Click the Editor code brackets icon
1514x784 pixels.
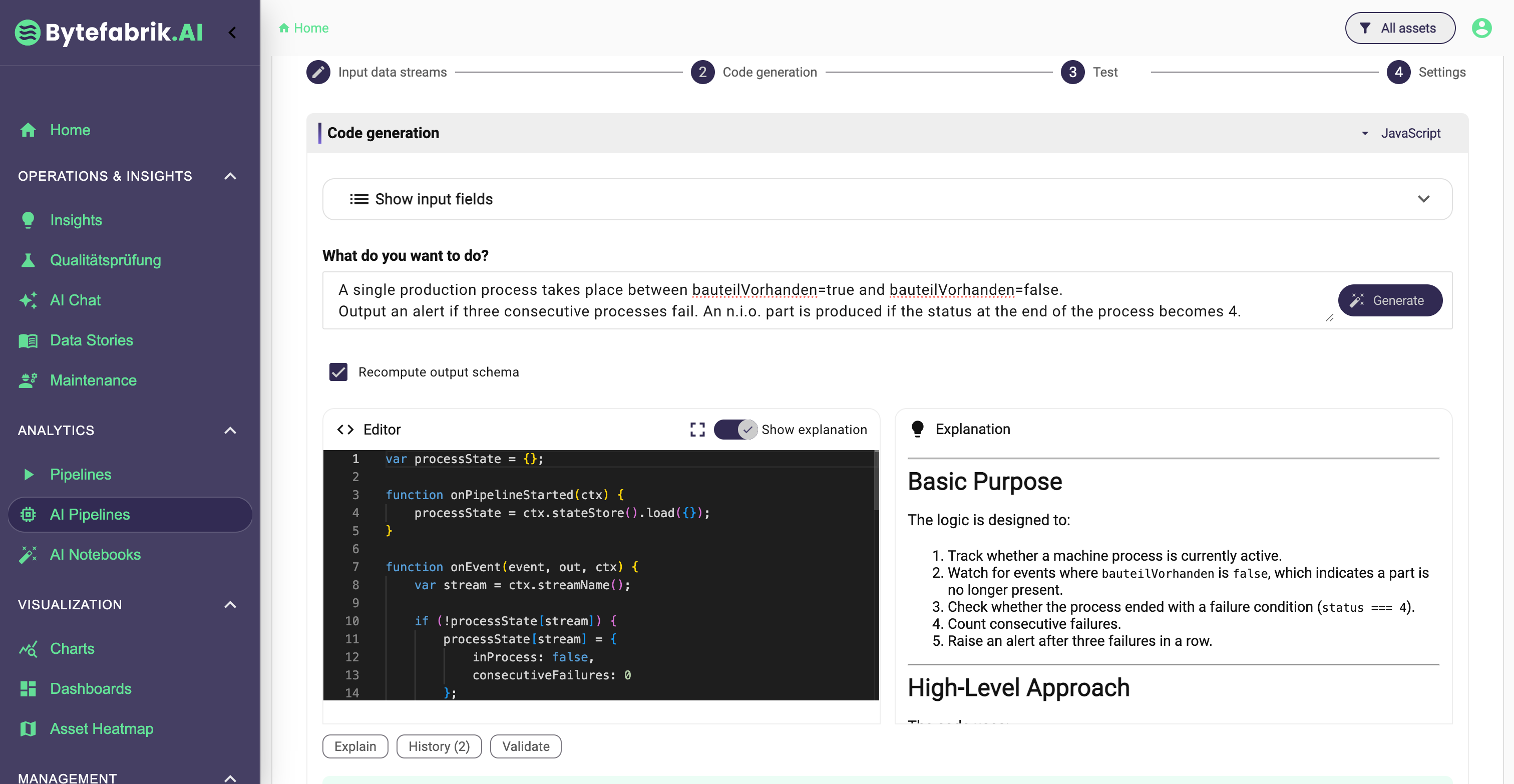(345, 430)
